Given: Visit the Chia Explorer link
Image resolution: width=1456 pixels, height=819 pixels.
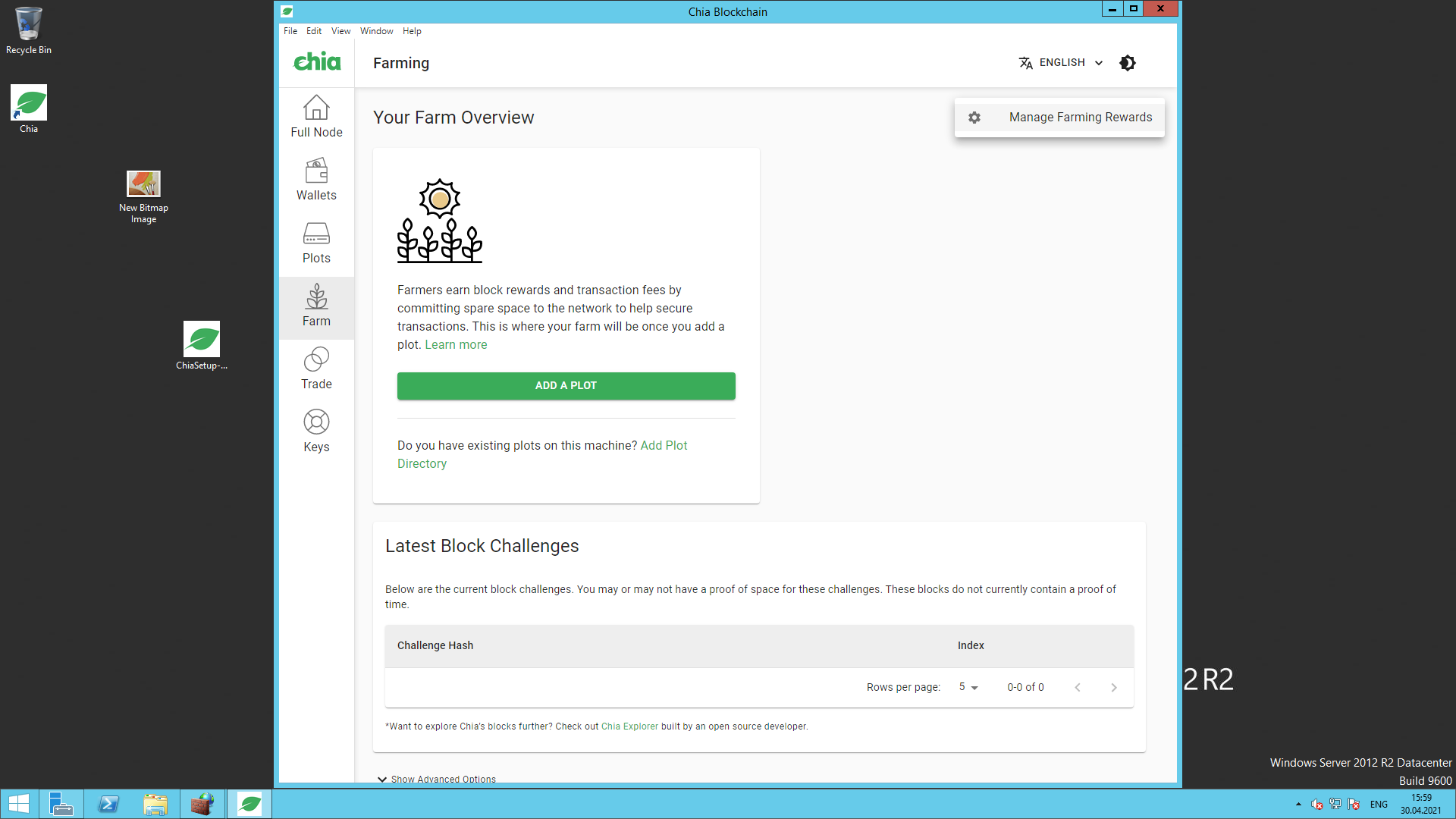Looking at the screenshot, I should (629, 726).
